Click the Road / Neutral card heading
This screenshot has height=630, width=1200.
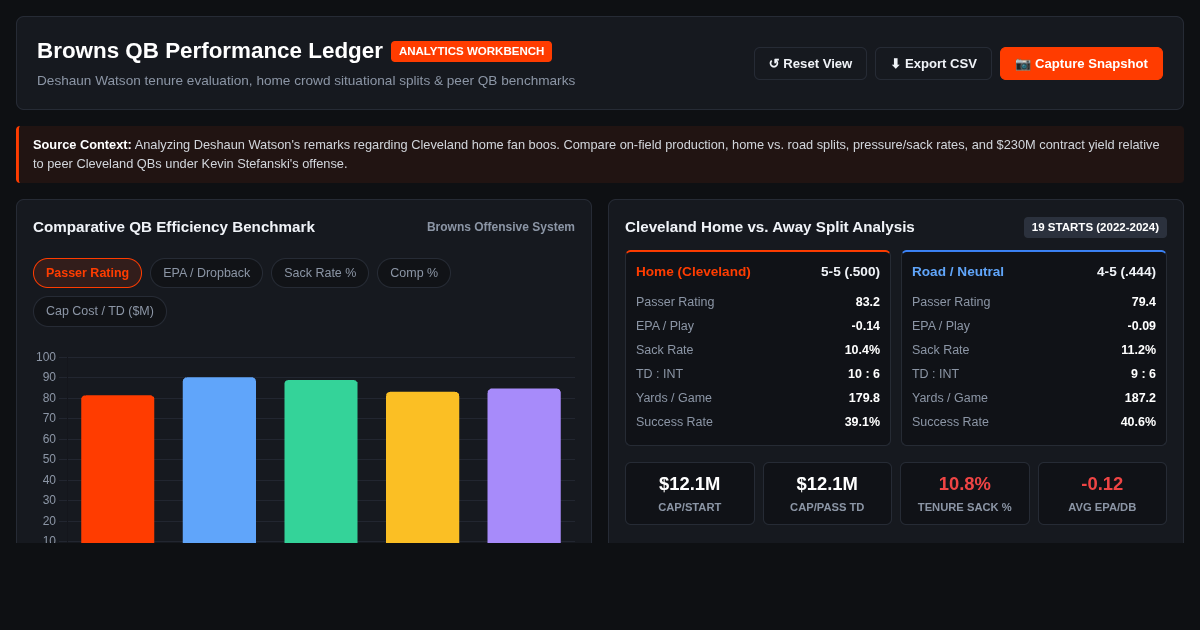tap(958, 272)
